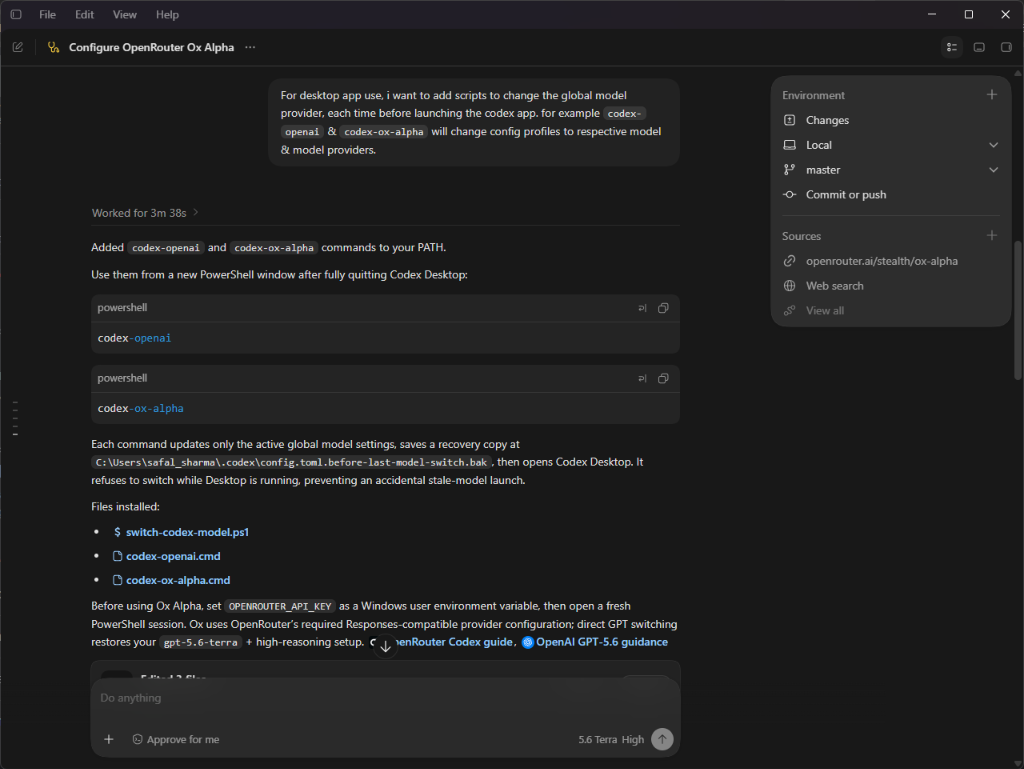
Task: Open the codex-ox-alpha.cmd file link
Action: point(178,580)
